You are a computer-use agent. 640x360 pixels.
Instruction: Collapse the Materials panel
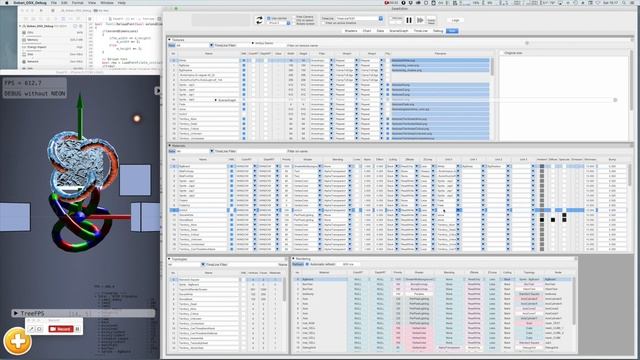[x=169, y=145]
